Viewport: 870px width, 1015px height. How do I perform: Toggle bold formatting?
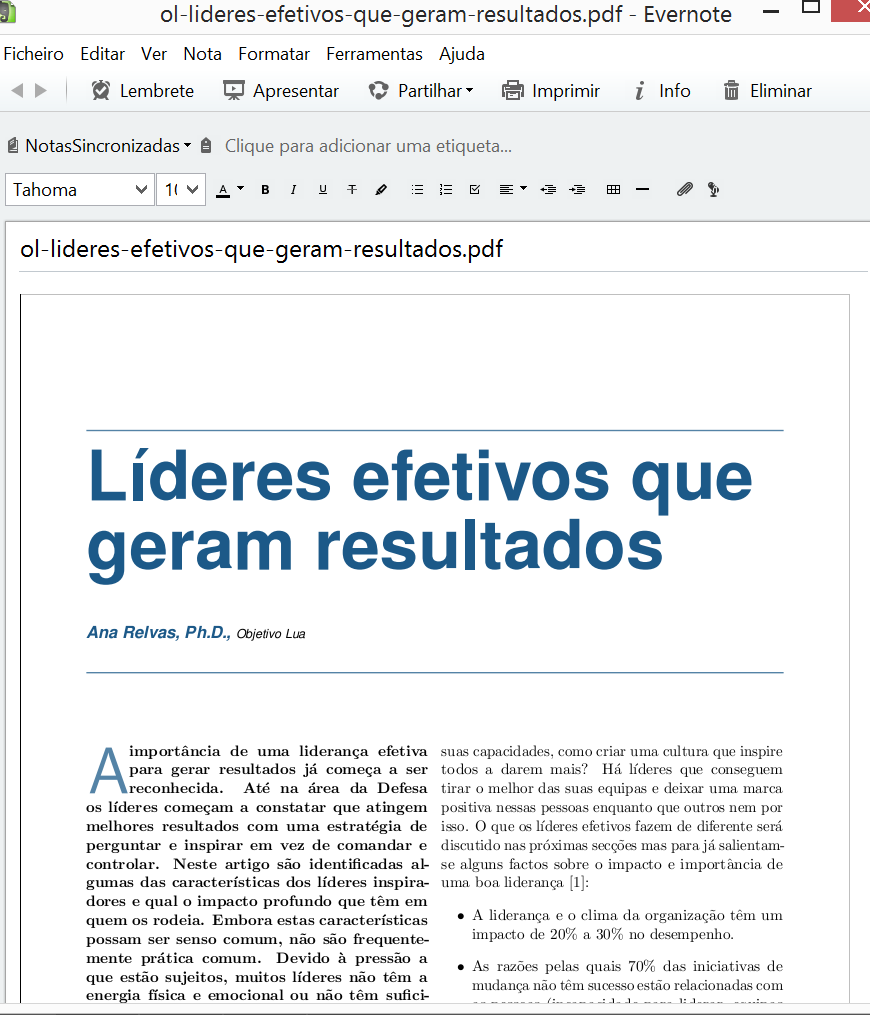[265, 190]
